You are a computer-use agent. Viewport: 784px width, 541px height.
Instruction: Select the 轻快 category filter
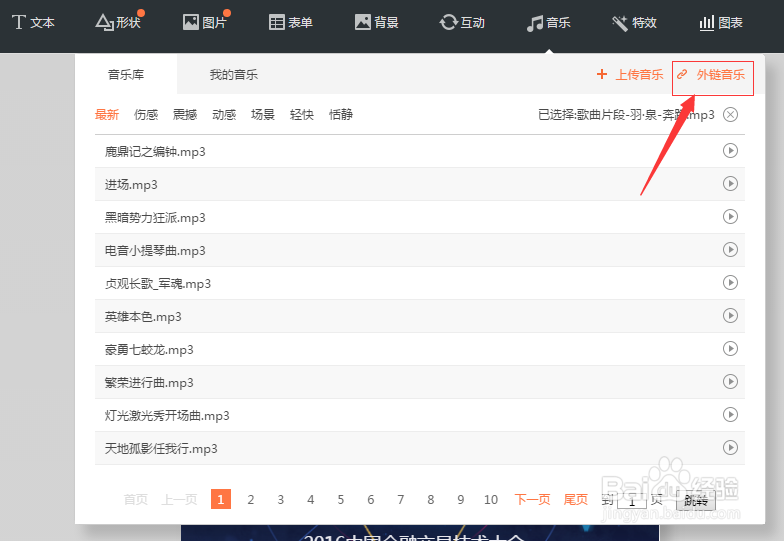[x=302, y=114]
